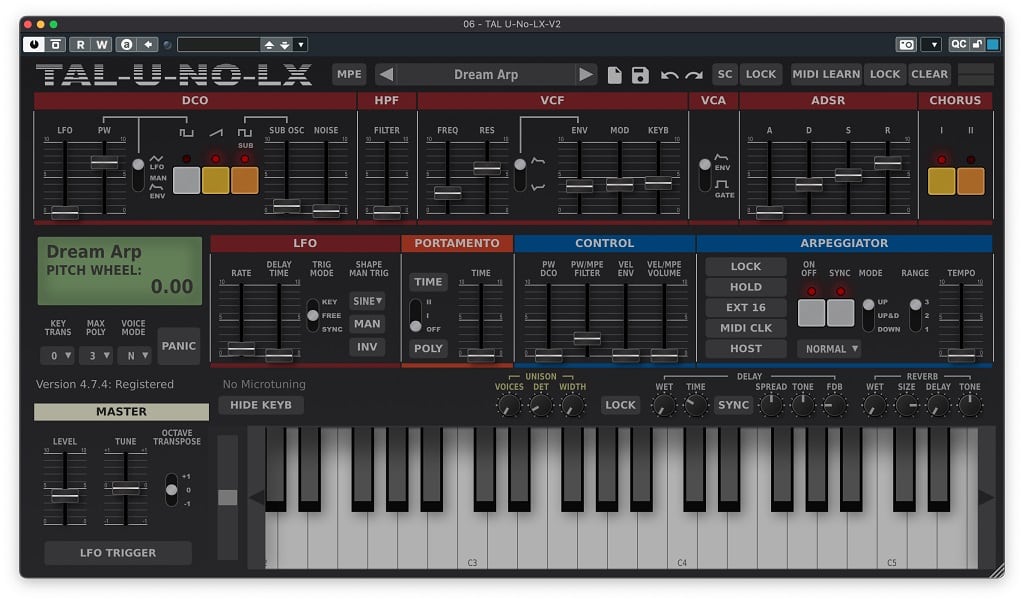Click the MPE button

point(349,74)
